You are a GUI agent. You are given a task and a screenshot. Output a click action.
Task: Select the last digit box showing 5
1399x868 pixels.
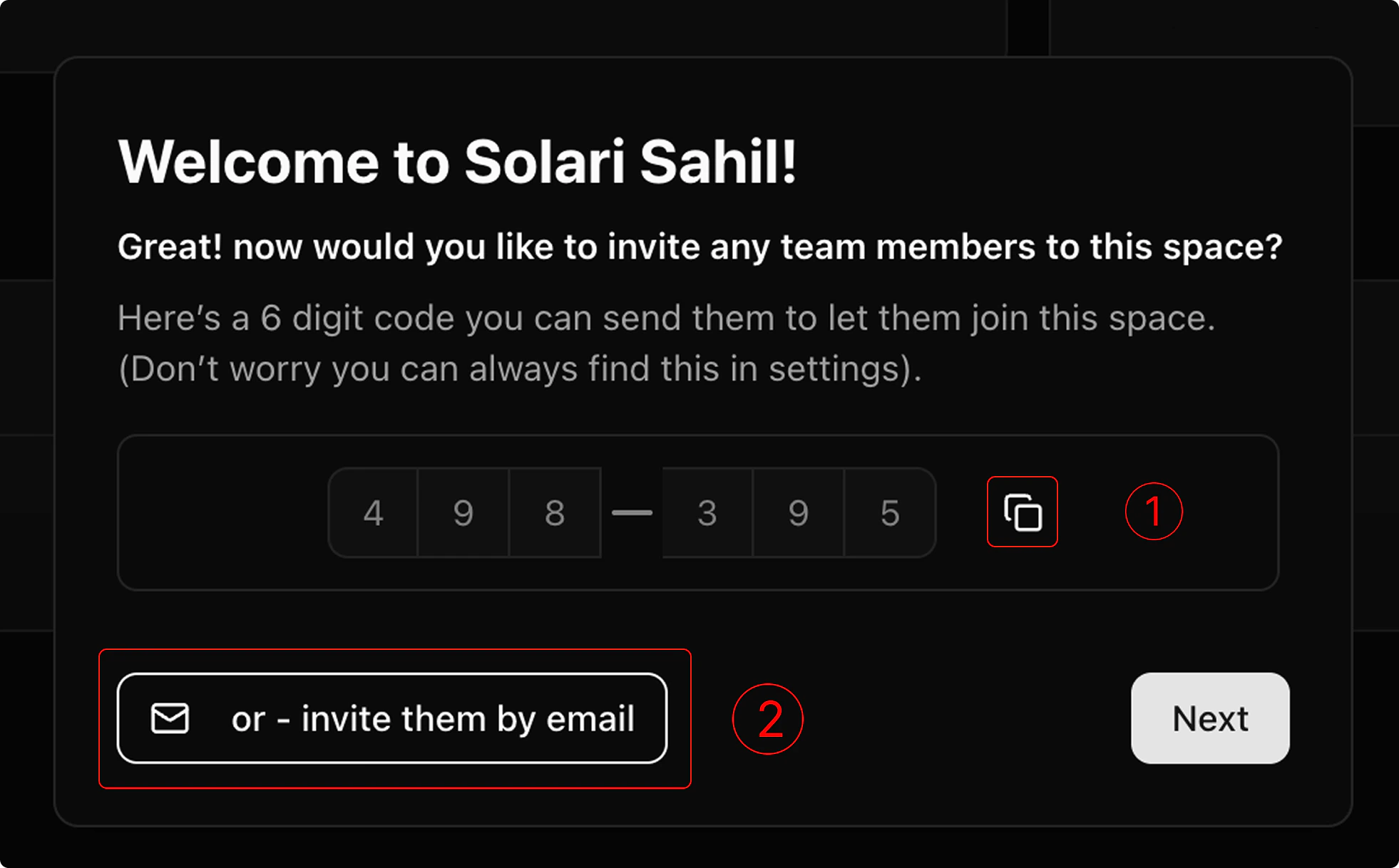[x=889, y=512]
